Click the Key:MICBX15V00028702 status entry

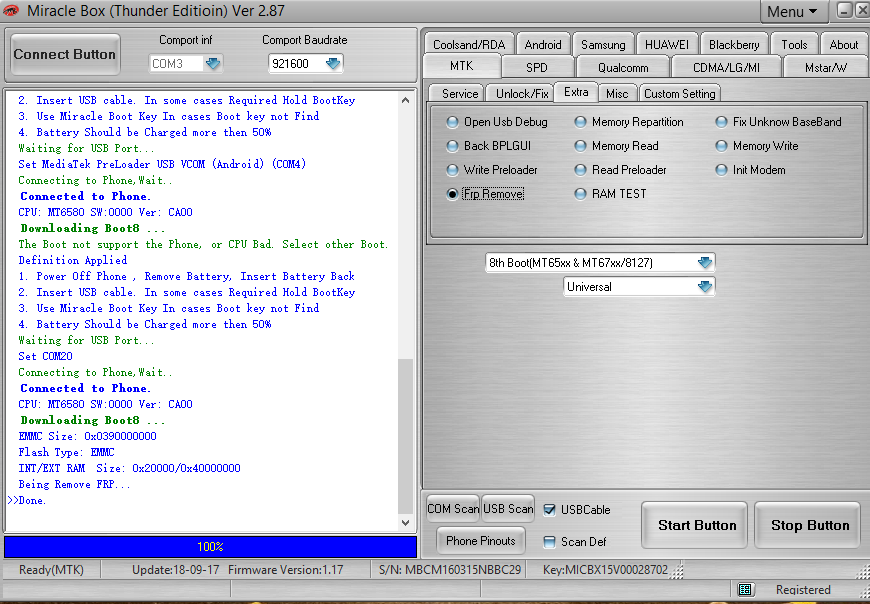coord(605,570)
